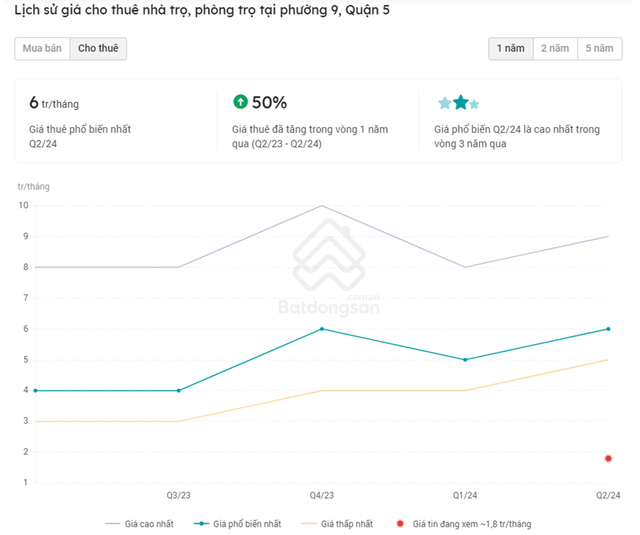Toggle the 'Giá phổ biến nhất' legend series
This screenshot has width=640, height=535.
(234, 523)
